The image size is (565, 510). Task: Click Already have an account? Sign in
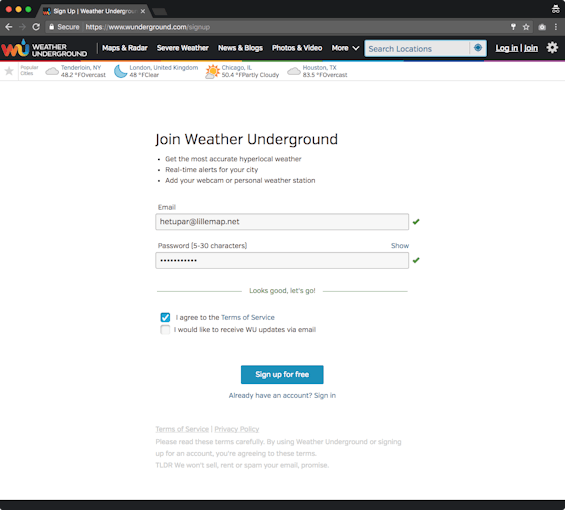click(282, 395)
